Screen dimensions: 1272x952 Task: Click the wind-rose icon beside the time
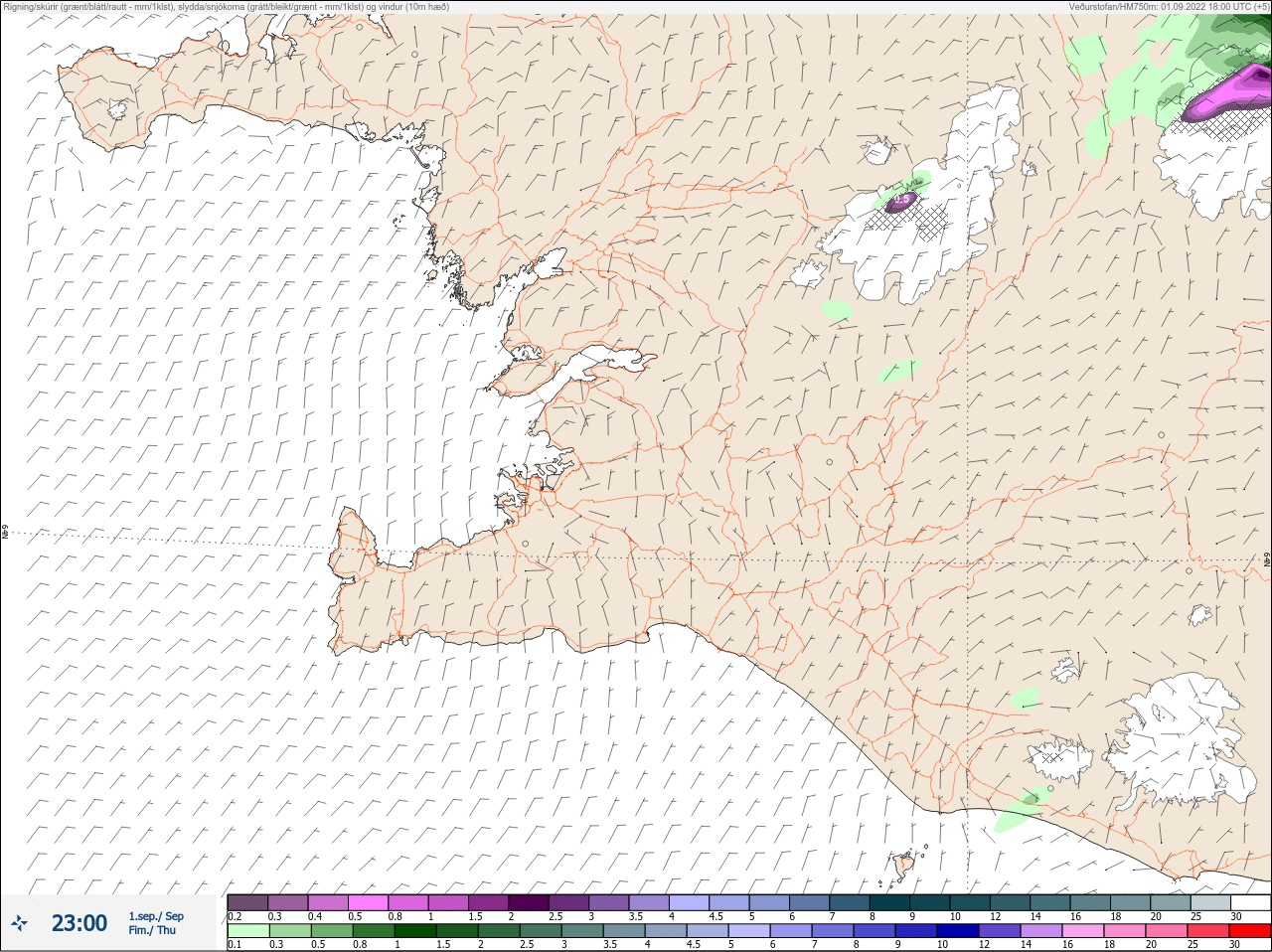coord(18,923)
